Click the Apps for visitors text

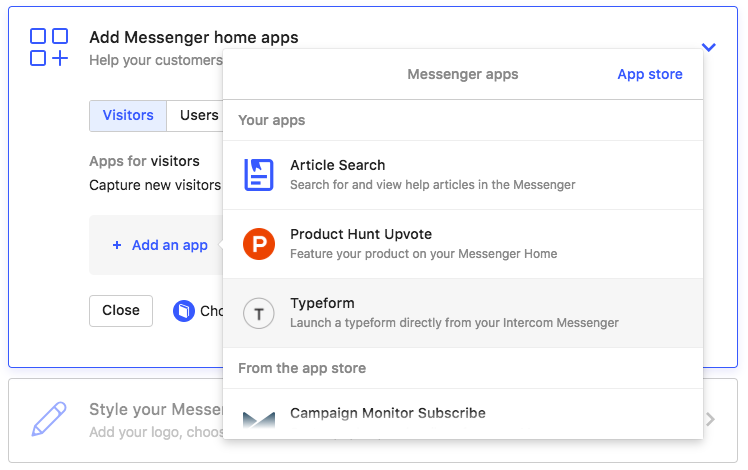(x=144, y=161)
